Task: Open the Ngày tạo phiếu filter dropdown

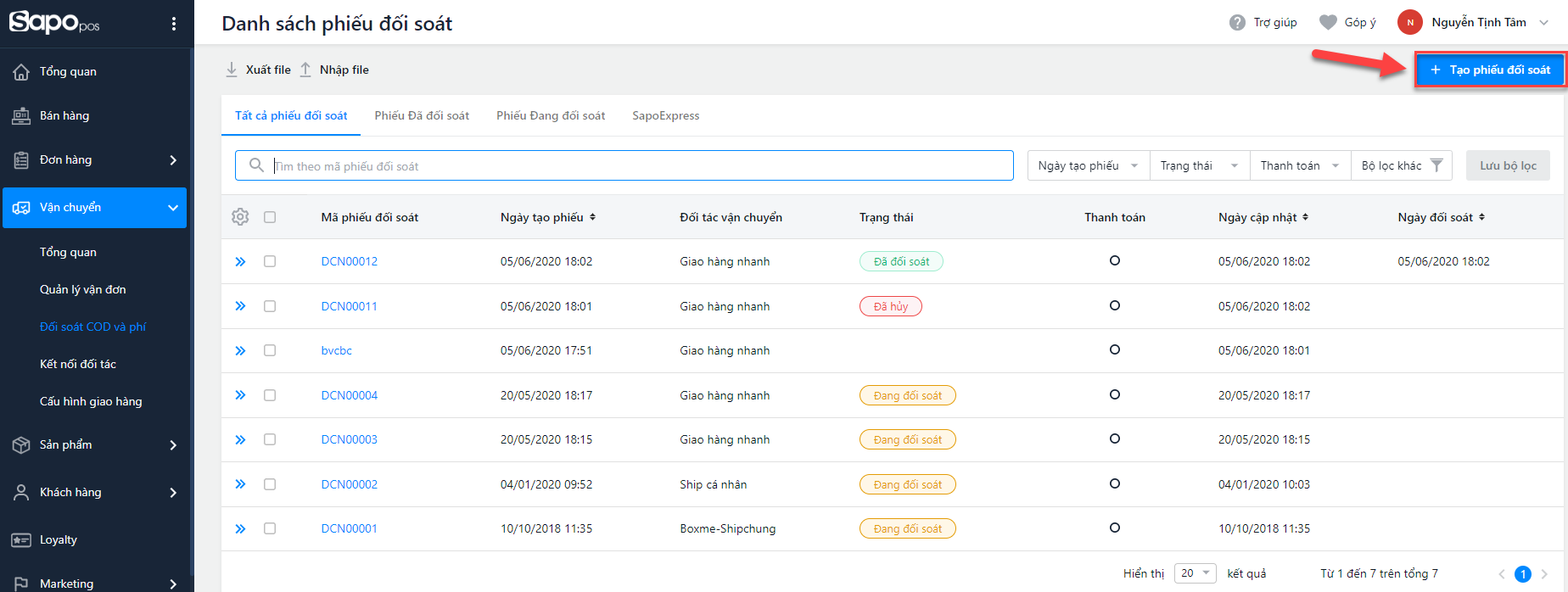Action: point(1088,165)
